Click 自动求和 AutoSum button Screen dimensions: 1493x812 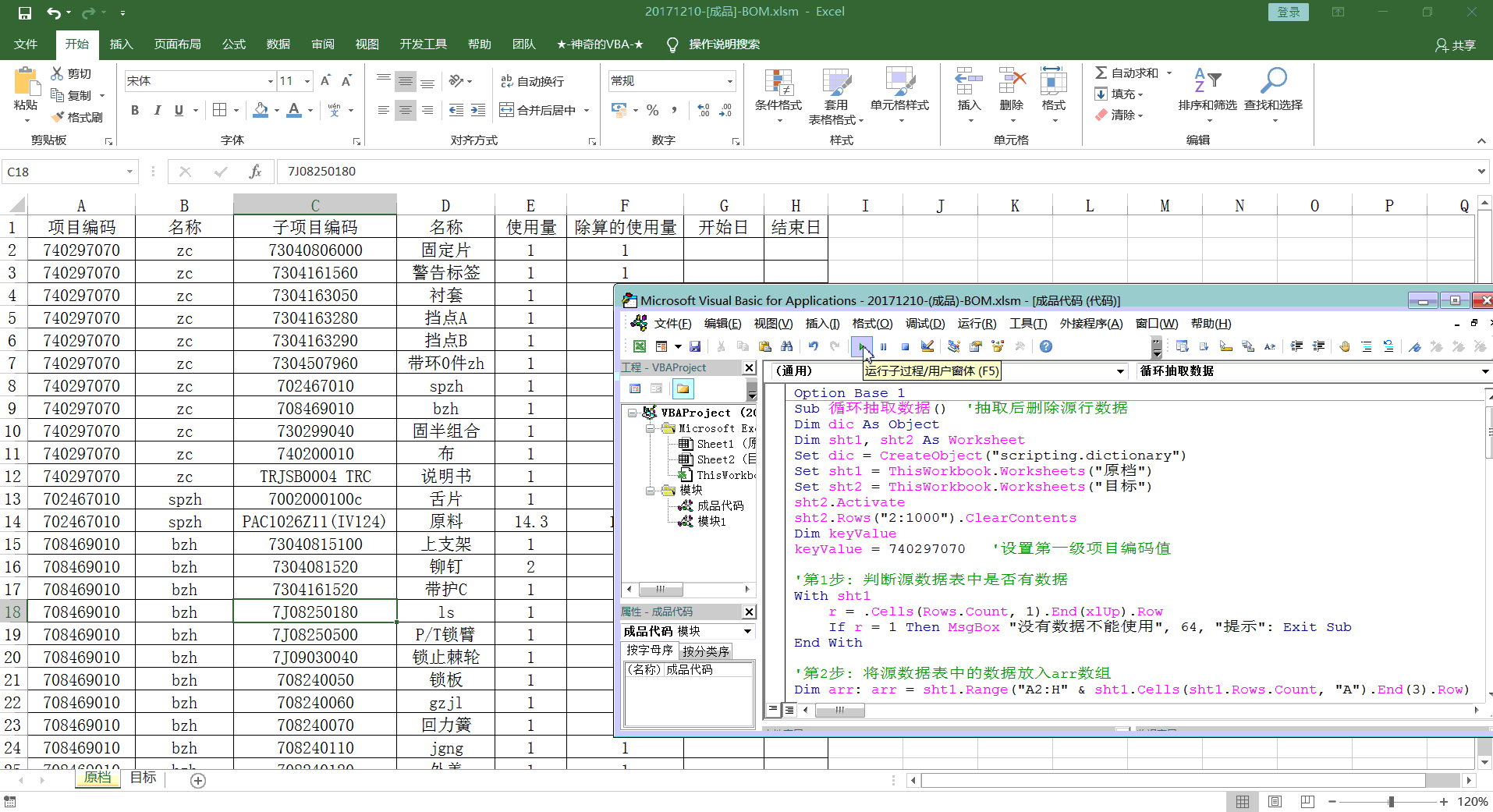[x=1126, y=73]
